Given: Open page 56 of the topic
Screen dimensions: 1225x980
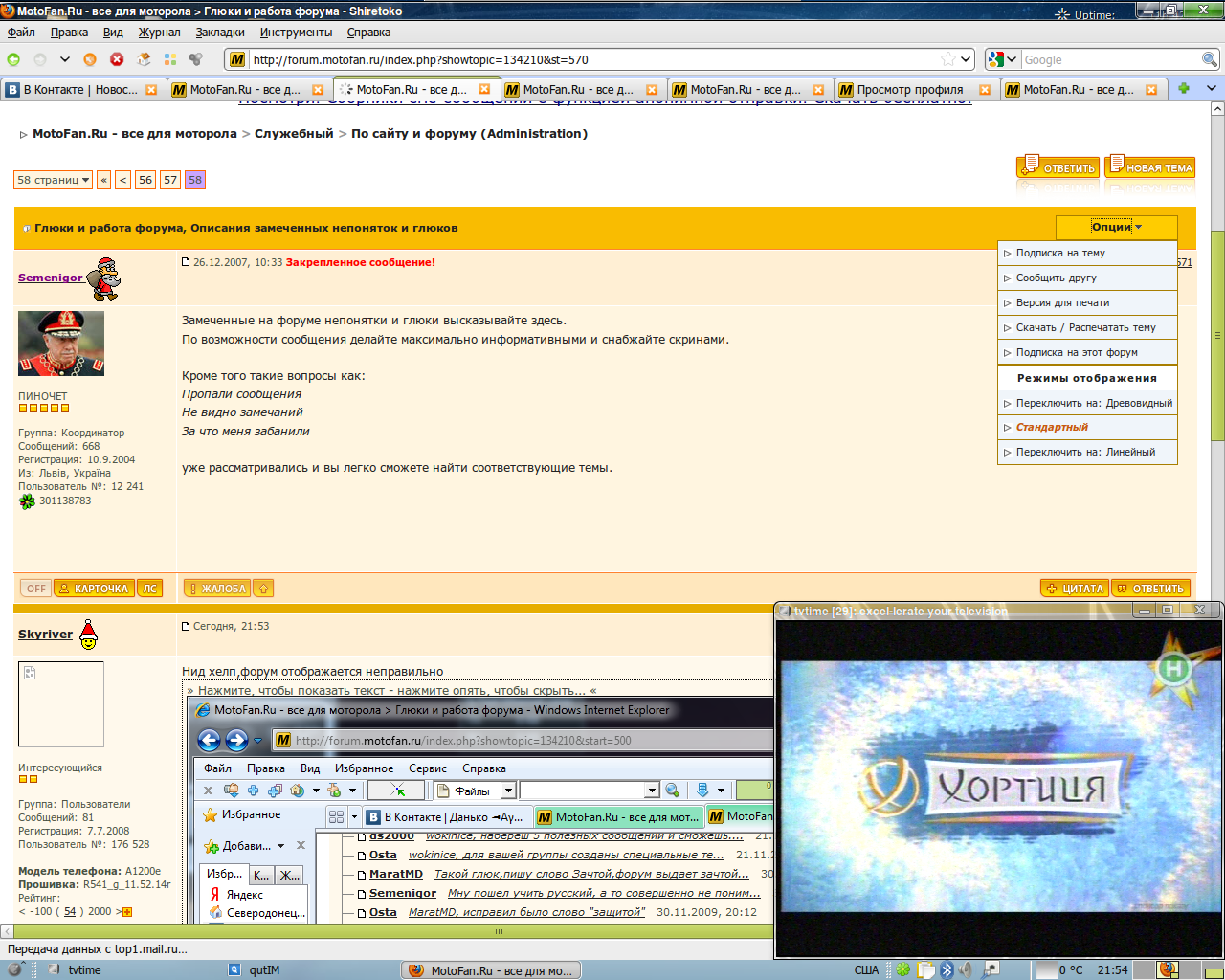Looking at the screenshot, I should click(145, 180).
